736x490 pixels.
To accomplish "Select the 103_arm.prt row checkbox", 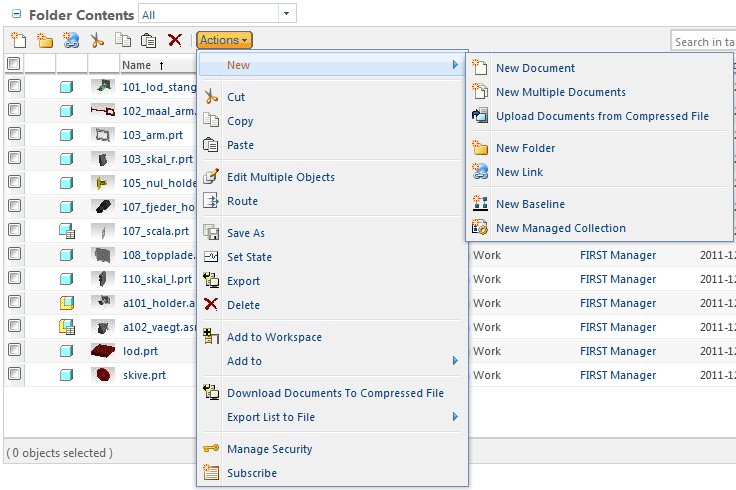I will (15, 133).
